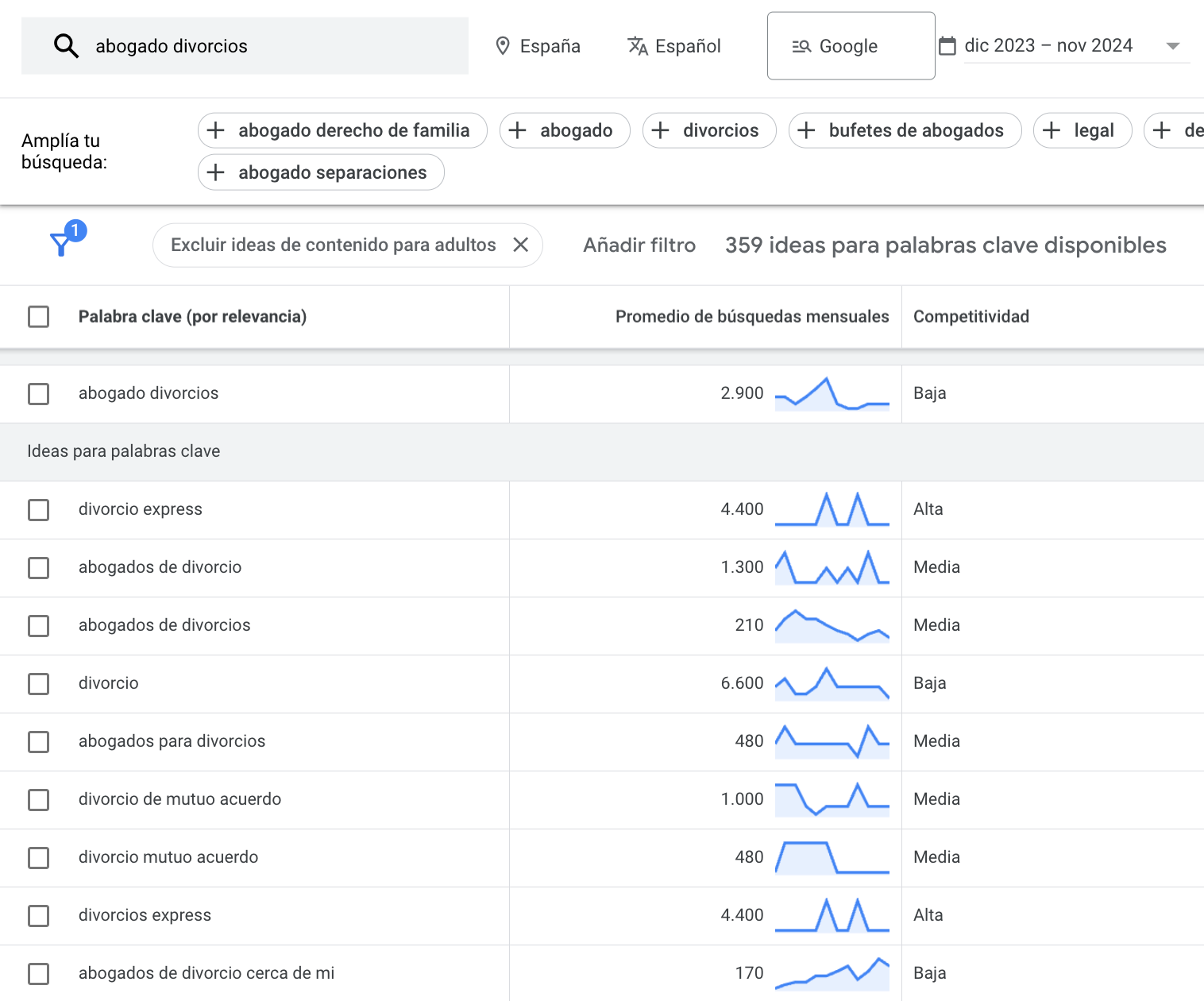Check the 'abogados de divorcio' row checkbox
Screen dimensions: 1204x1001
point(38,568)
